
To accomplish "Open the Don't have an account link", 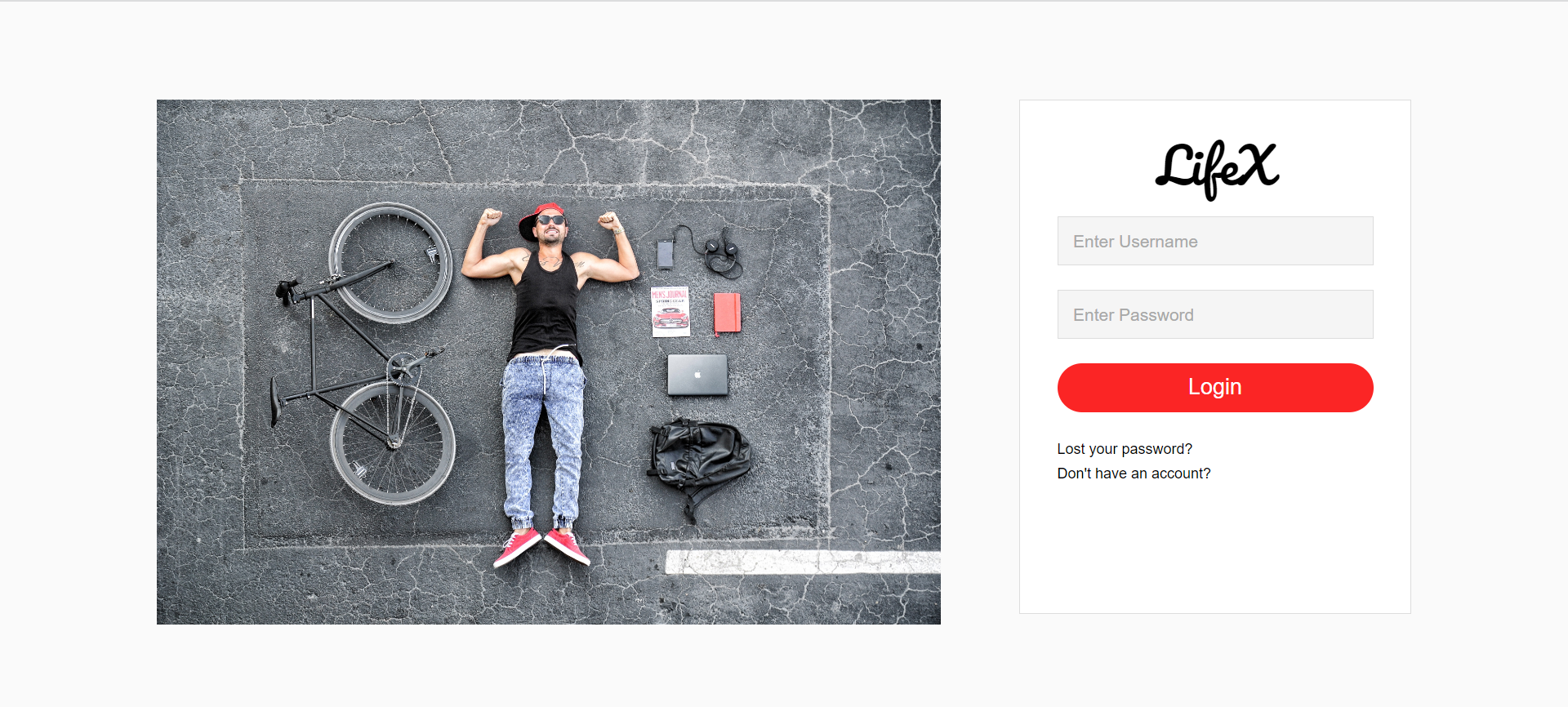I will tap(1134, 474).
